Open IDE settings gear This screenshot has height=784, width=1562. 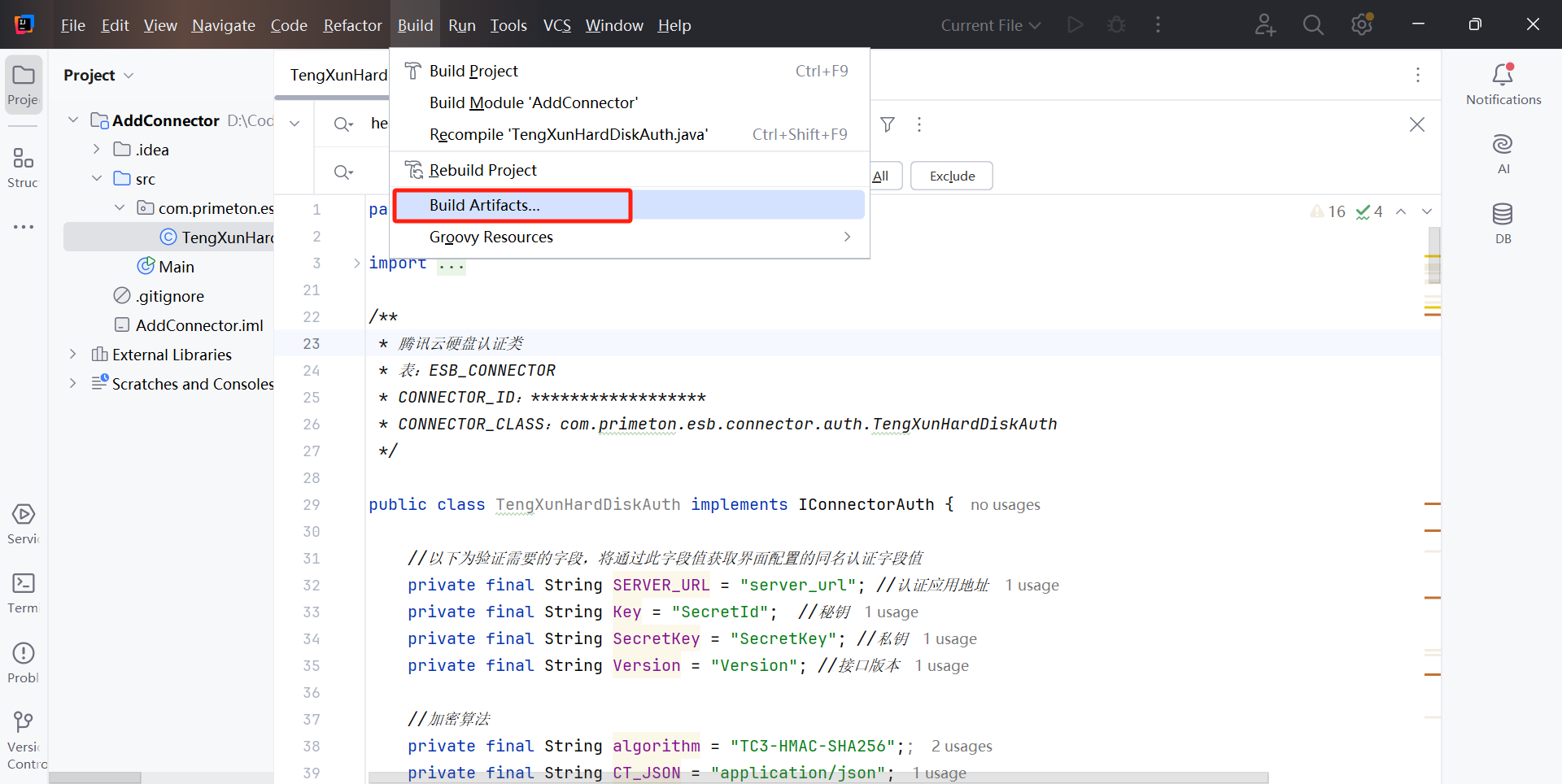(1361, 25)
